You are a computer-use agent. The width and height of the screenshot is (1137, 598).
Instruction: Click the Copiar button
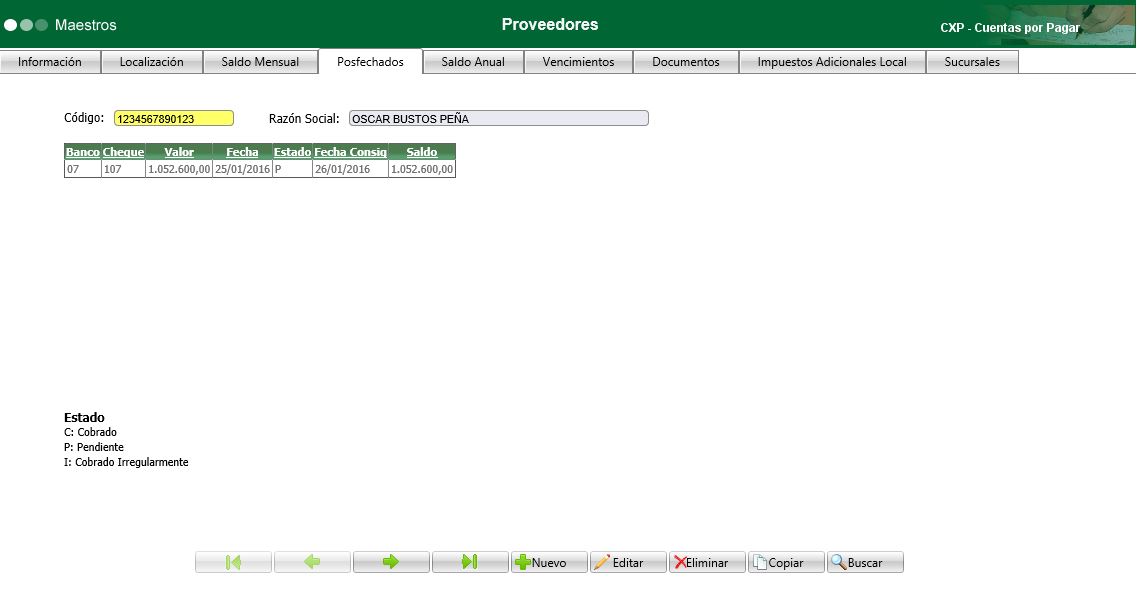(x=786, y=562)
